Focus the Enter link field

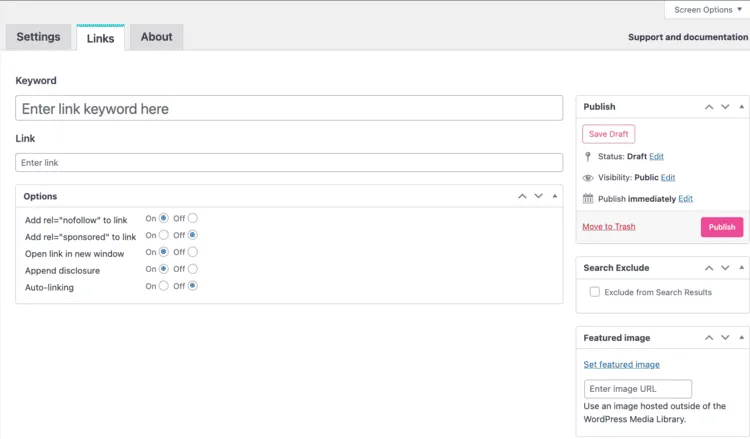(289, 163)
